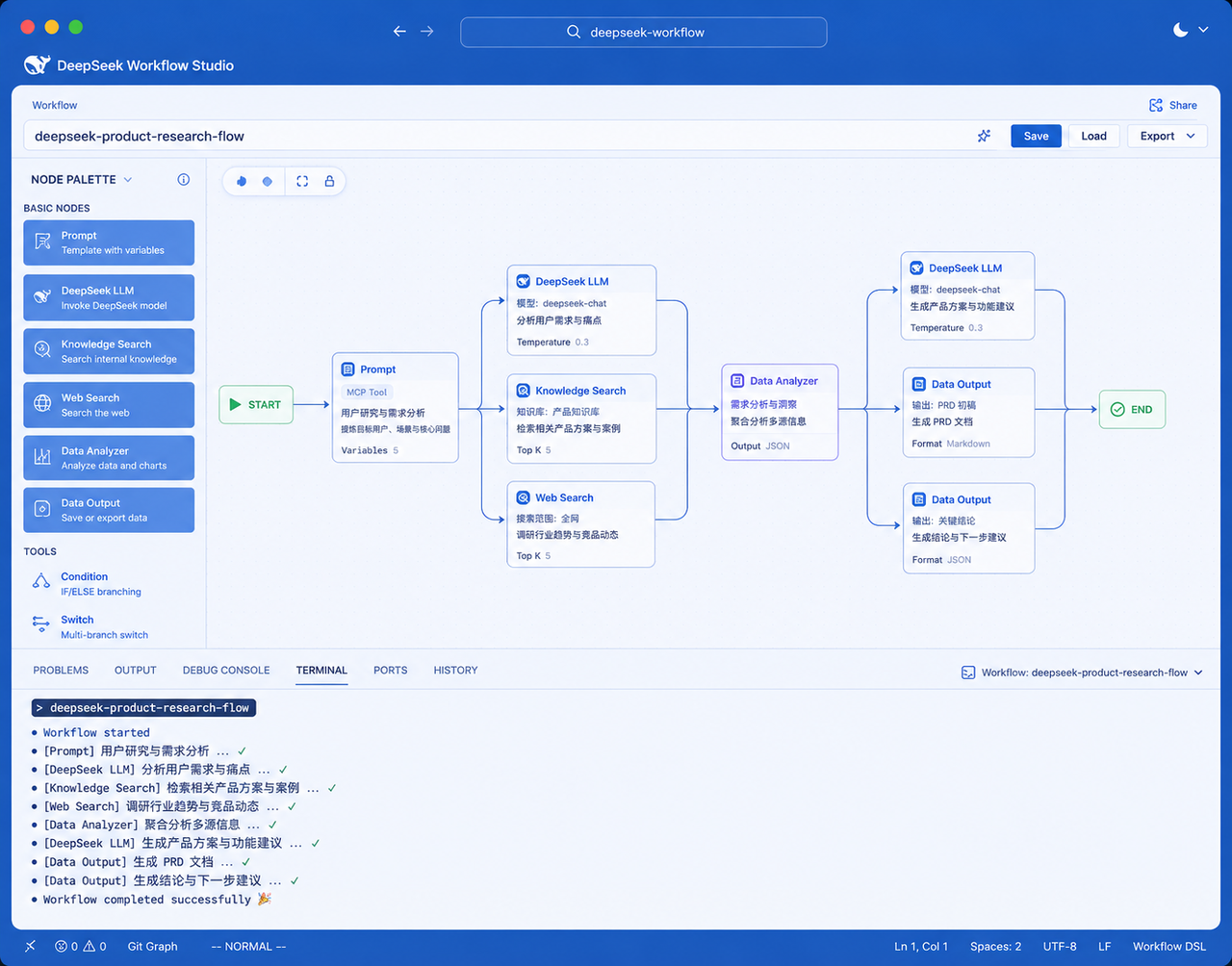This screenshot has height=966, width=1232.
Task: Click the Save button
Action: pyautogui.click(x=1036, y=136)
